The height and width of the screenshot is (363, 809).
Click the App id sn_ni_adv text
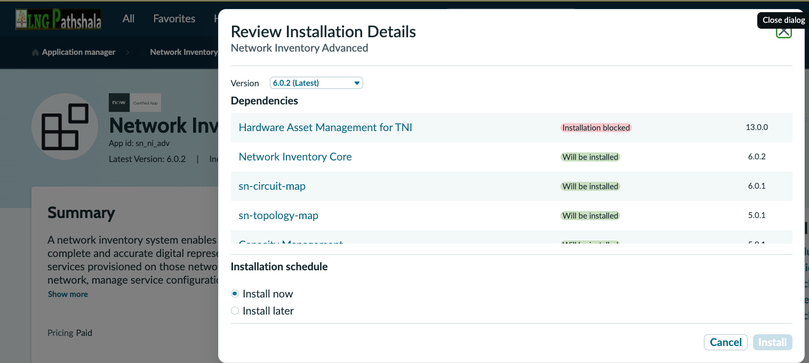[x=139, y=143]
